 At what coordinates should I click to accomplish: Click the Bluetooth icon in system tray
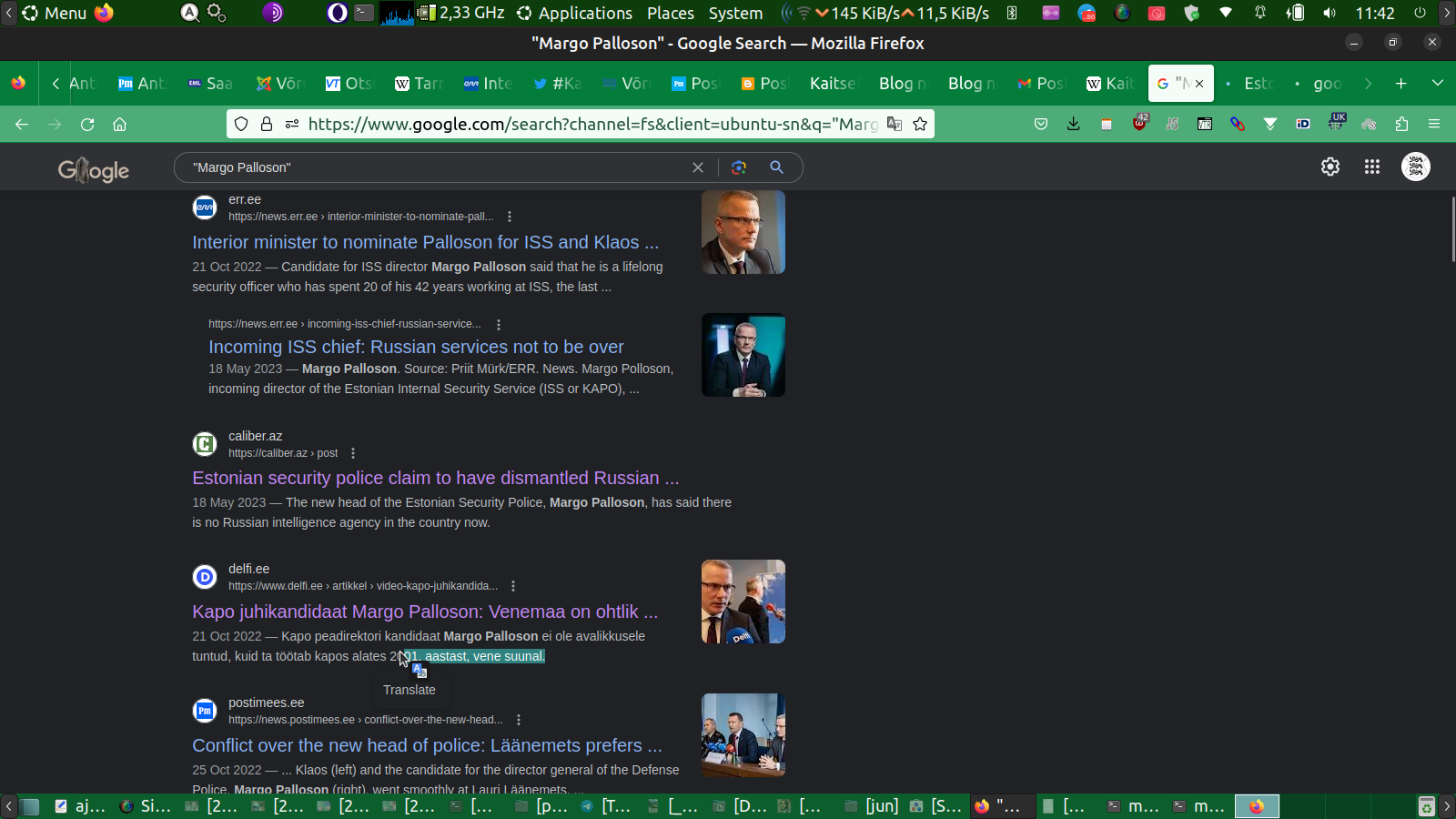pos(1012,13)
